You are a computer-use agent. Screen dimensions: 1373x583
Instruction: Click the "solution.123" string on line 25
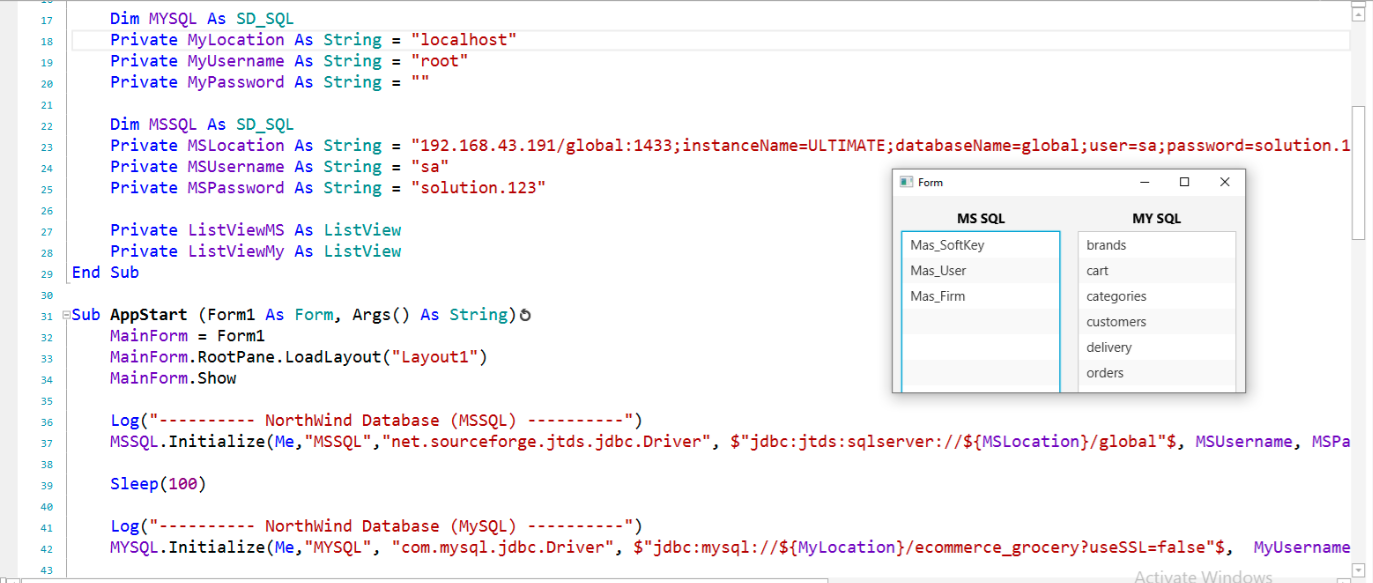point(479,188)
